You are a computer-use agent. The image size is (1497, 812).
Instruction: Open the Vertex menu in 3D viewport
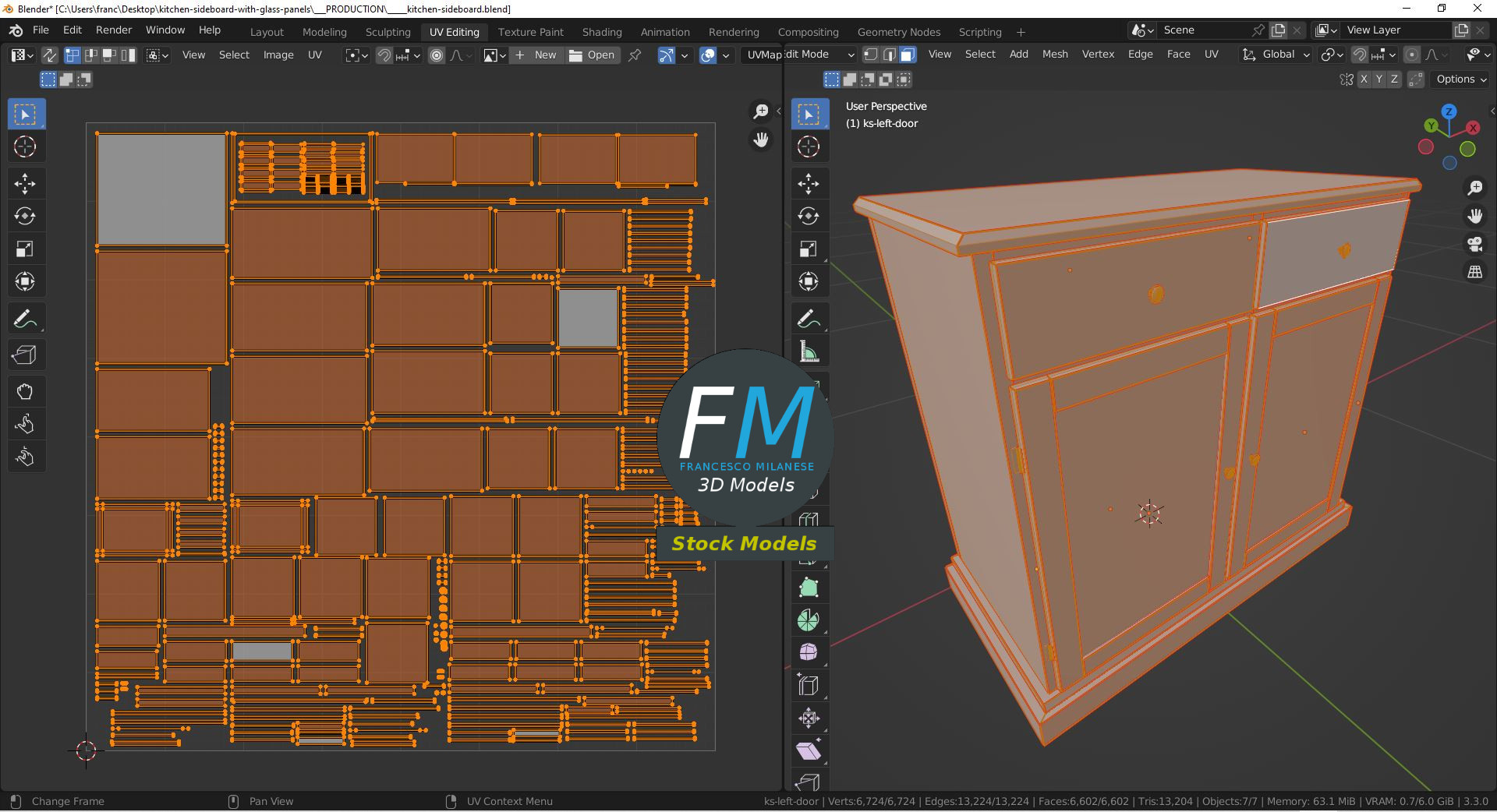point(1098,55)
